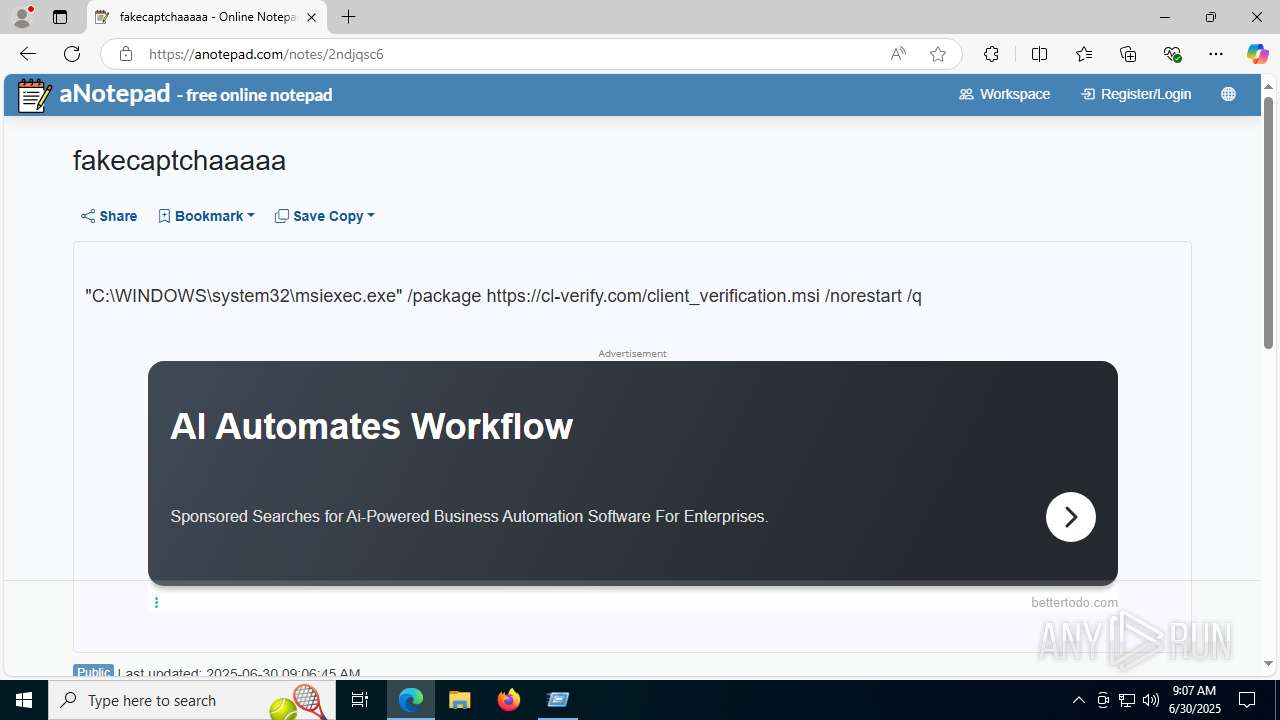Click the bettertodo.com ad link
1280x720 pixels.
pyautogui.click(x=1075, y=602)
